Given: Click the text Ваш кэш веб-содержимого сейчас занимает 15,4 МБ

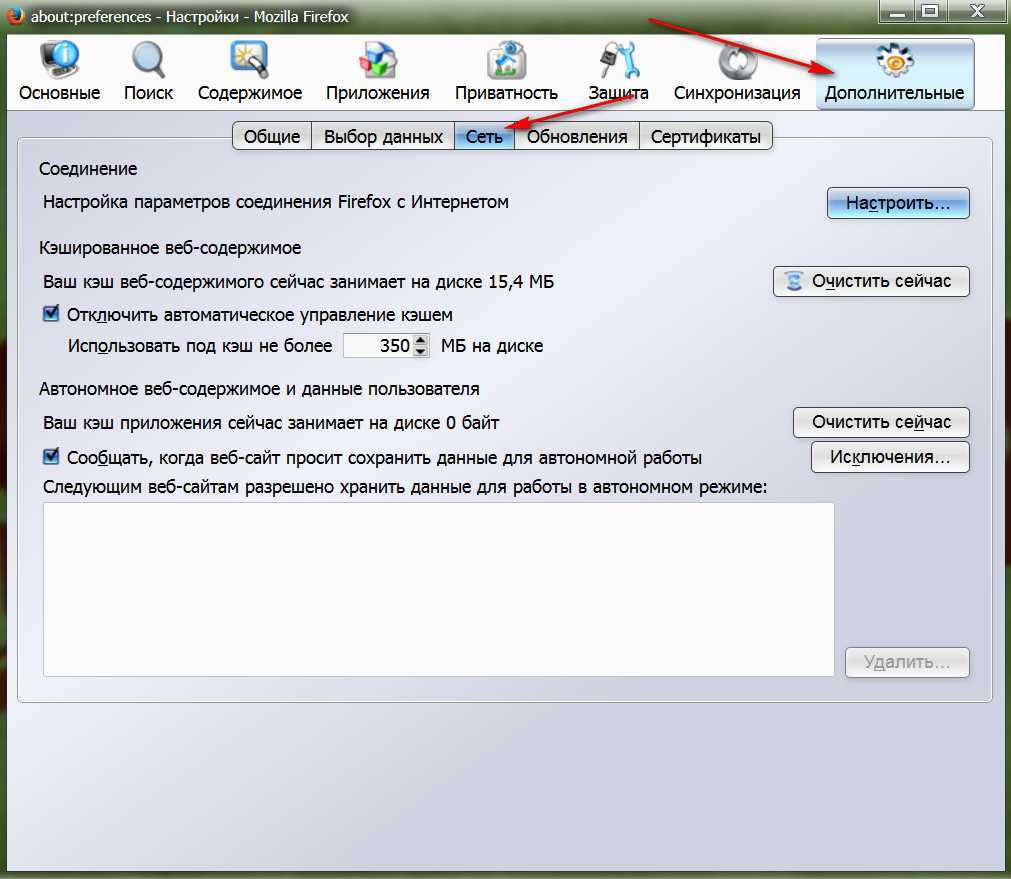Looking at the screenshot, I should [299, 282].
